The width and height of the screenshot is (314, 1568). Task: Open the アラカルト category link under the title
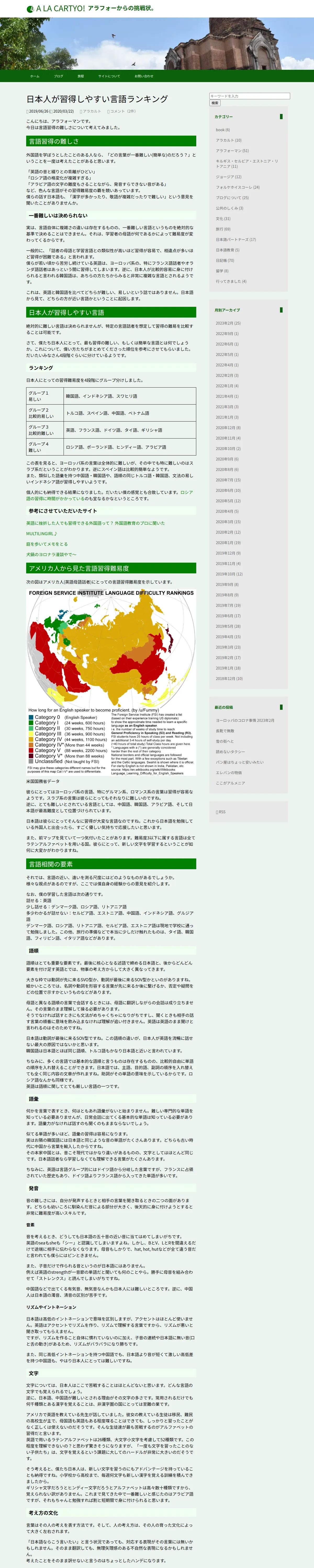(x=92, y=111)
